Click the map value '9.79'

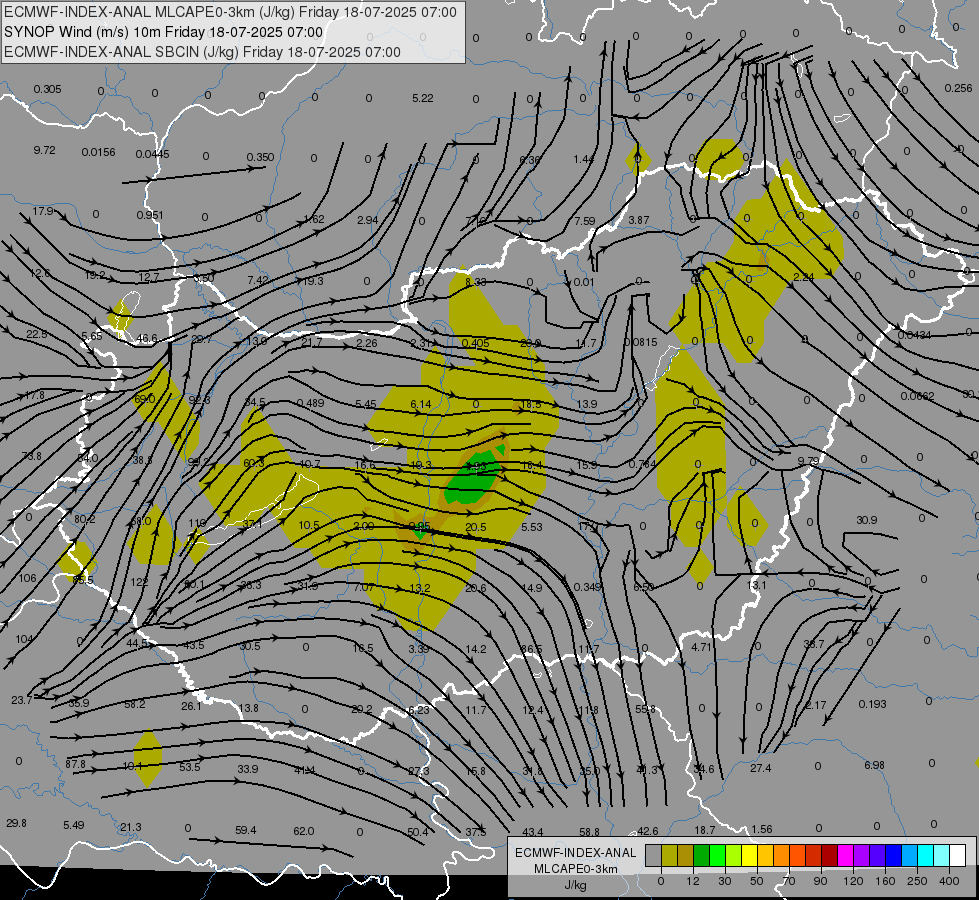pyautogui.click(x=808, y=461)
